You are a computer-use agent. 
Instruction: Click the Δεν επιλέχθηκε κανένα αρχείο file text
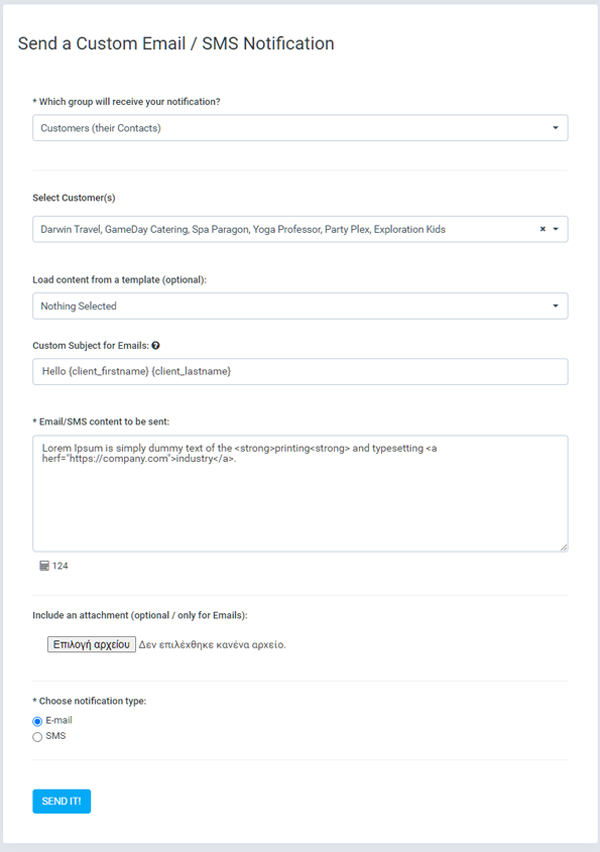[212, 645]
